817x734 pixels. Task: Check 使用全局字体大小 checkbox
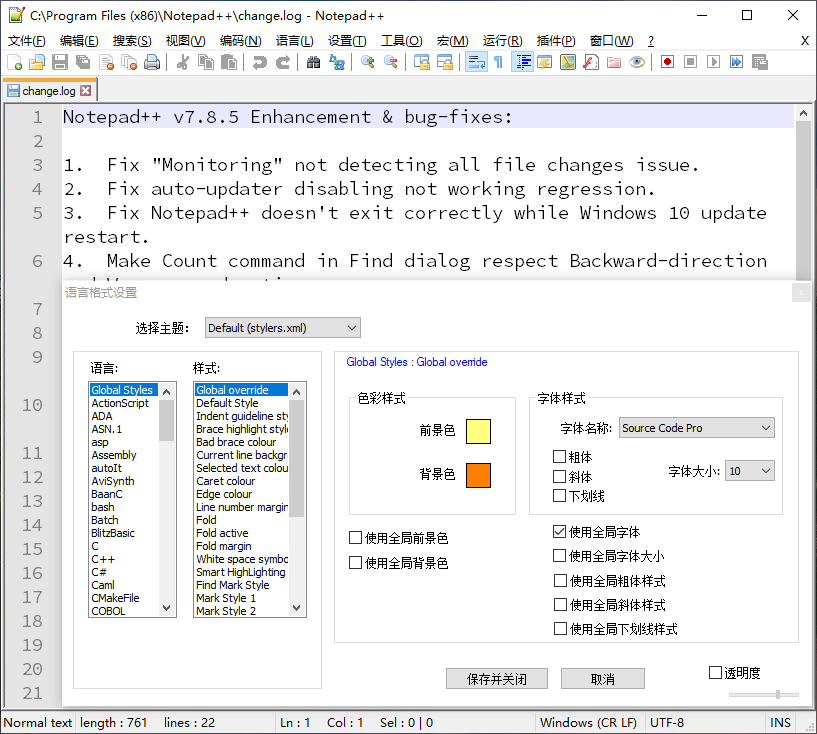pyautogui.click(x=559, y=556)
